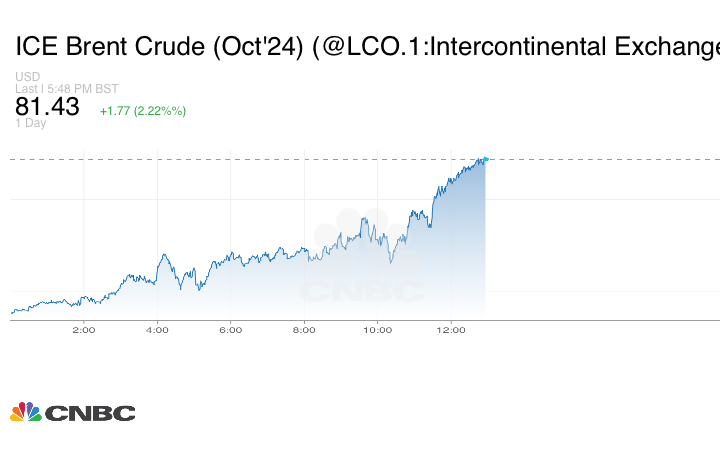Click the 8:00 time axis label
The width and height of the screenshot is (720, 450).
click(x=304, y=329)
